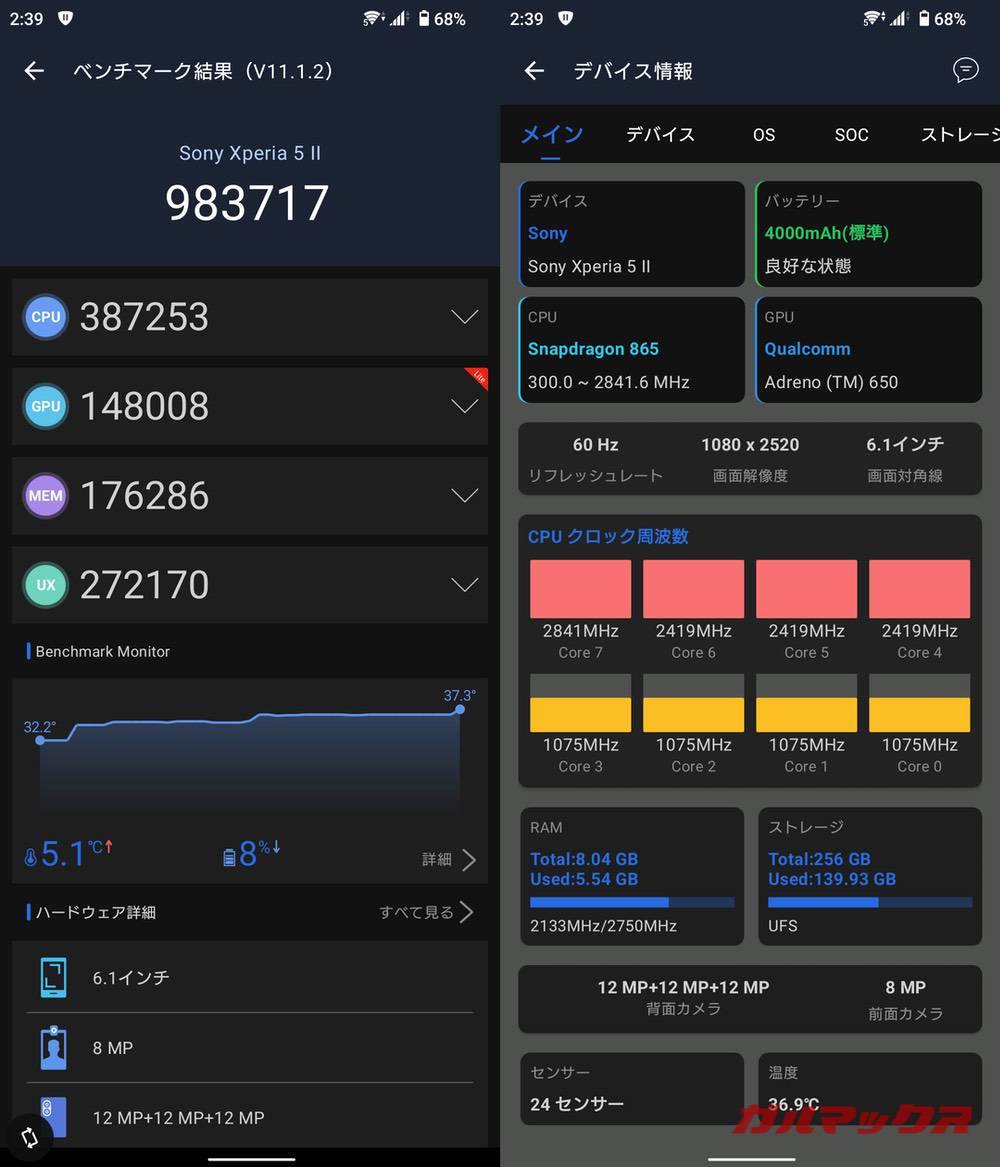Tap Core 7 2841MHz frequency block
Viewport: 1000px width, 1167px height.
click(x=580, y=589)
